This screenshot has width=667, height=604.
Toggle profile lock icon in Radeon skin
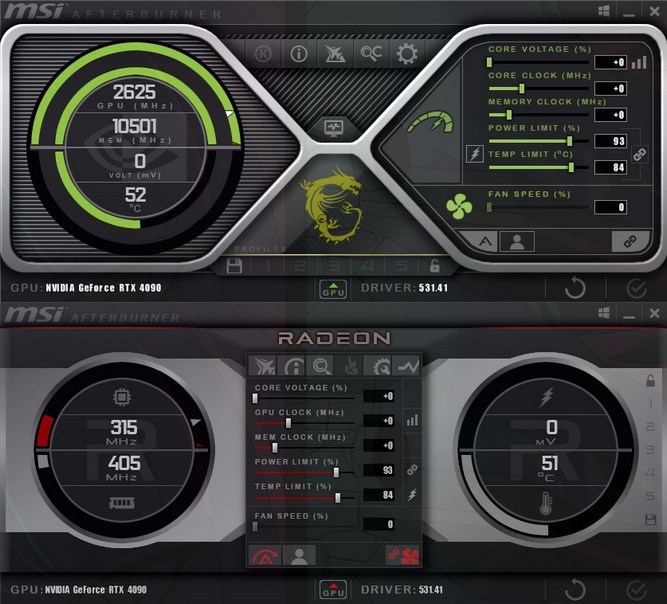[650, 381]
